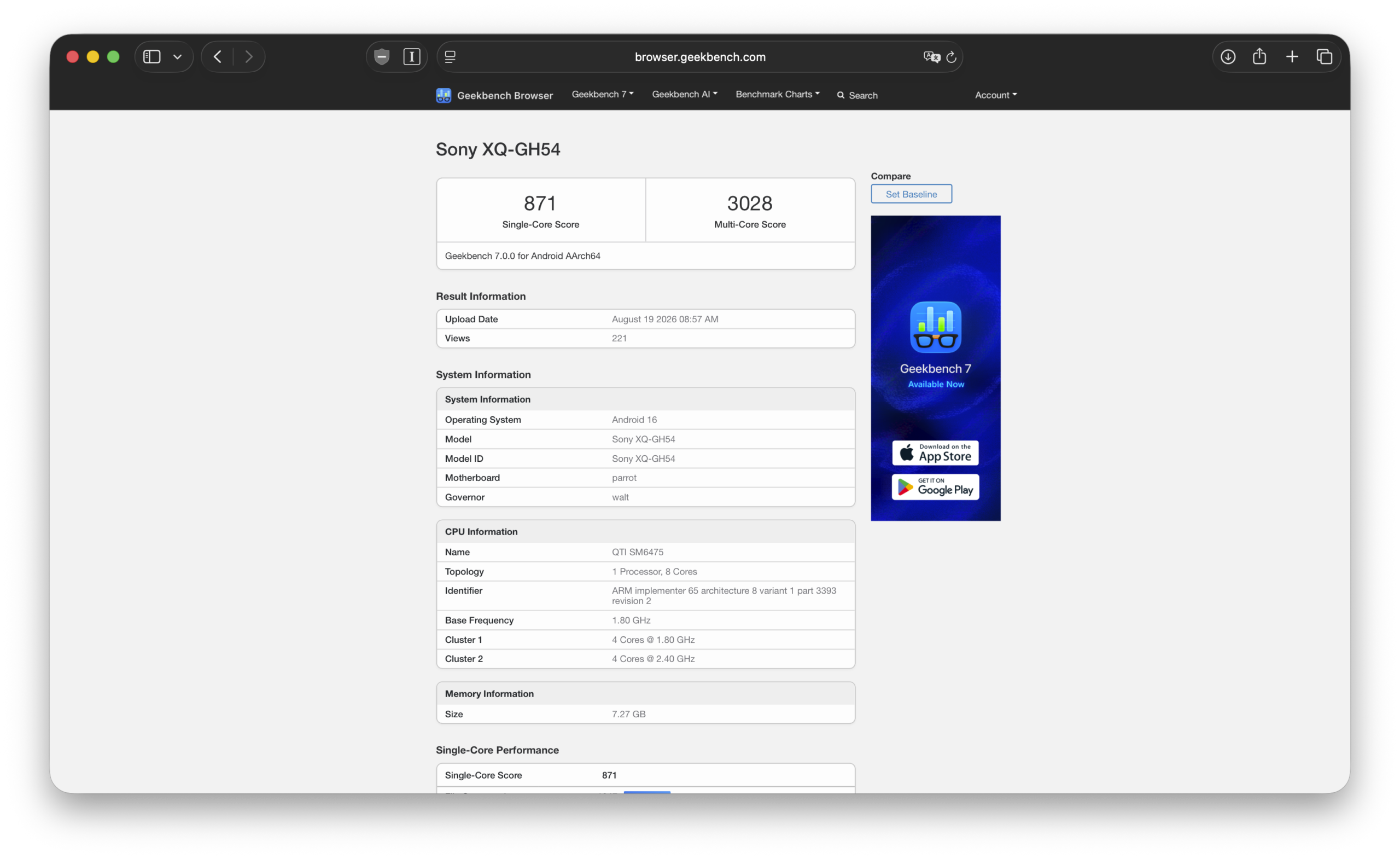Show the Reader view icon
This screenshot has height=859, width=1400.
[450, 57]
